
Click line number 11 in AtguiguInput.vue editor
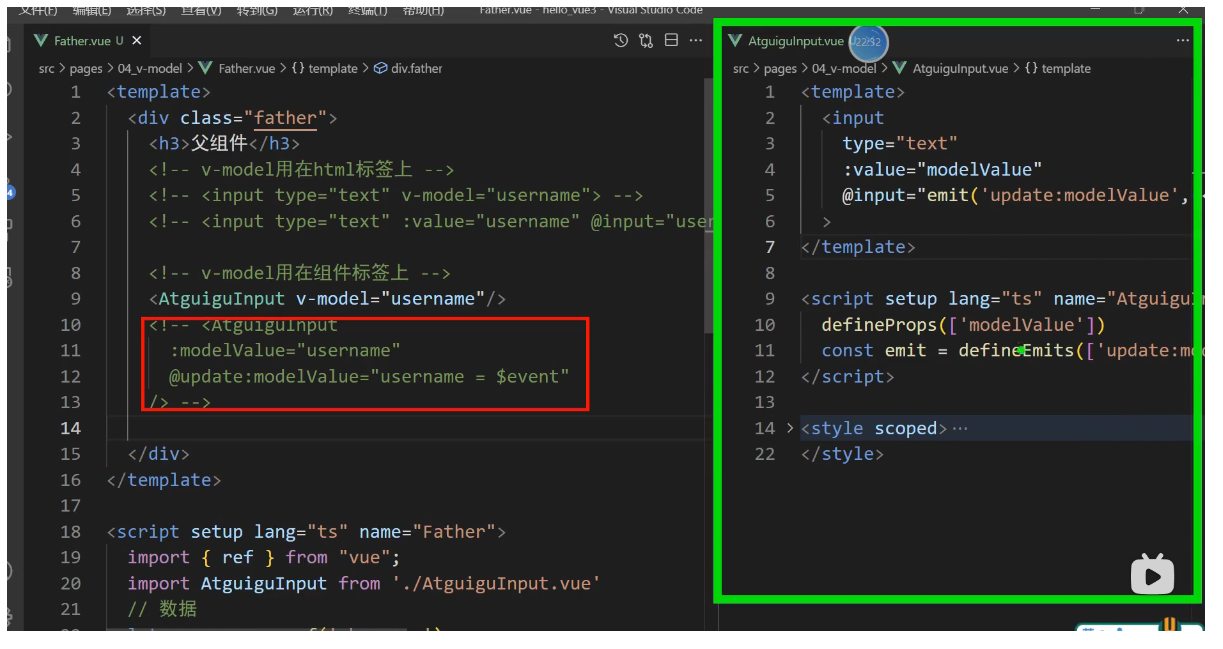click(765, 350)
